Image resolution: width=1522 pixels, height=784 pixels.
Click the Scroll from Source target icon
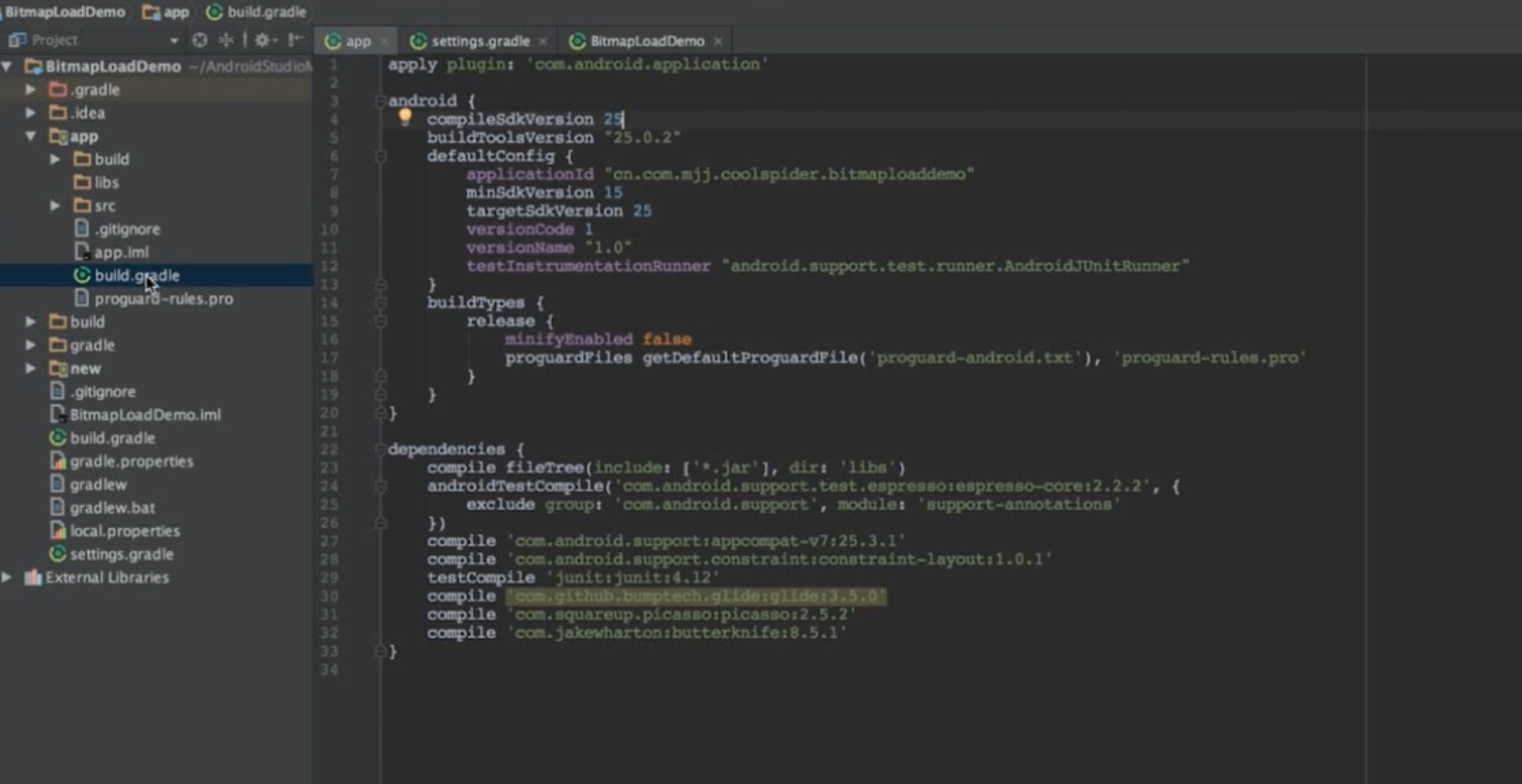point(200,40)
